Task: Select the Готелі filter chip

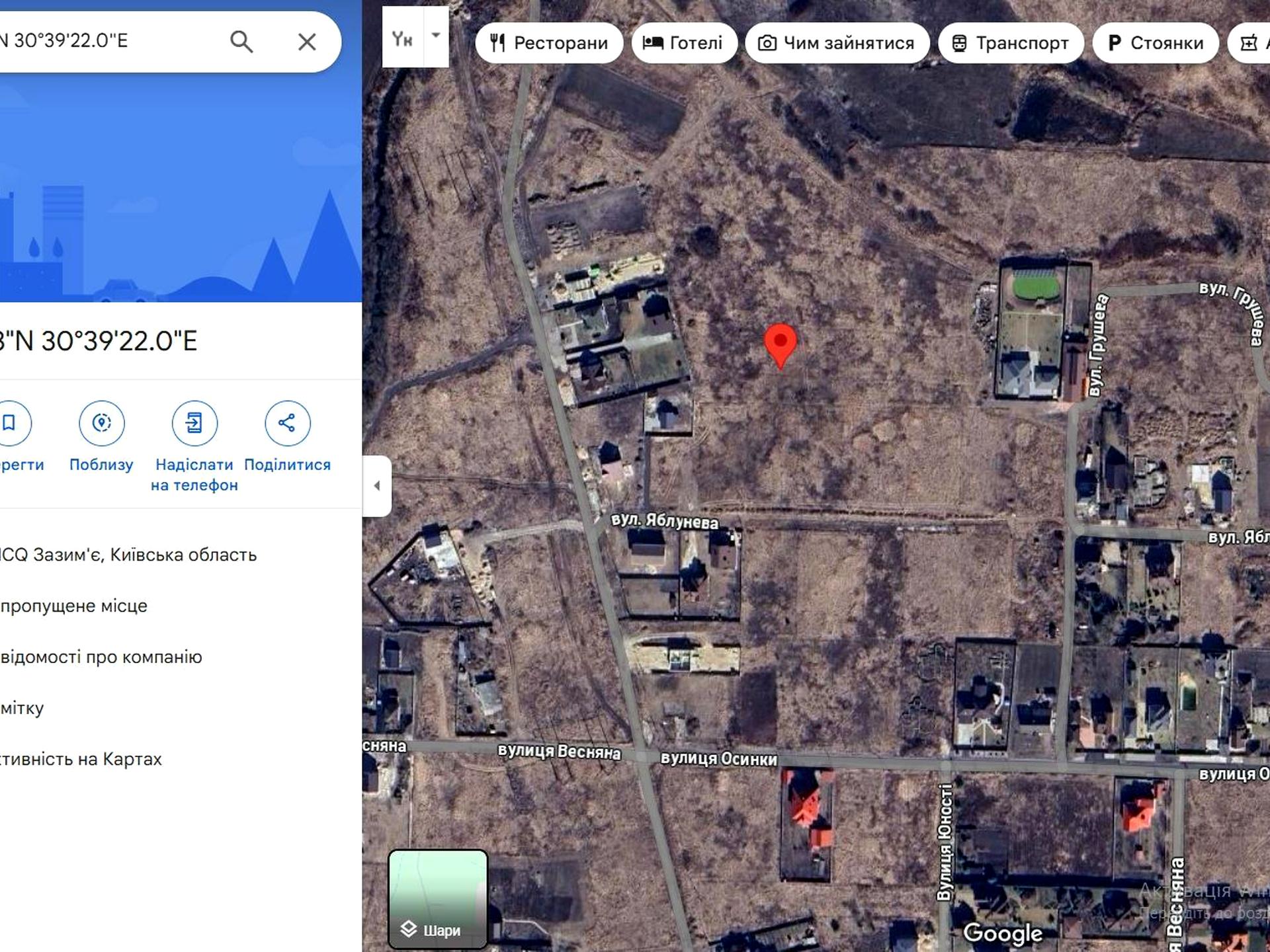Action: 684,43
